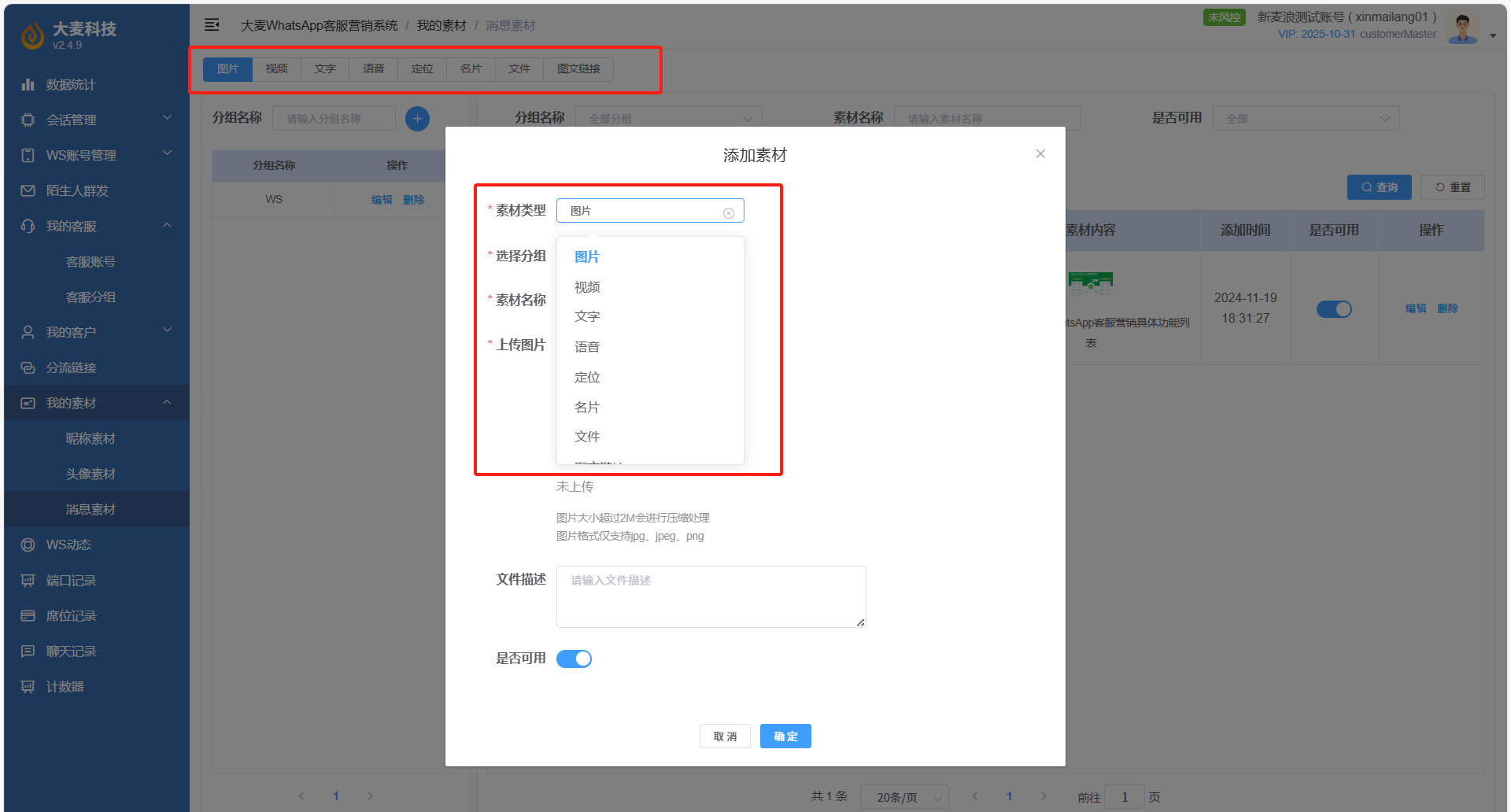Click the WS账号管理 sidebar icon
The height and width of the screenshot is (812, 1511).
pyautogui.click(x=28, y=155)
